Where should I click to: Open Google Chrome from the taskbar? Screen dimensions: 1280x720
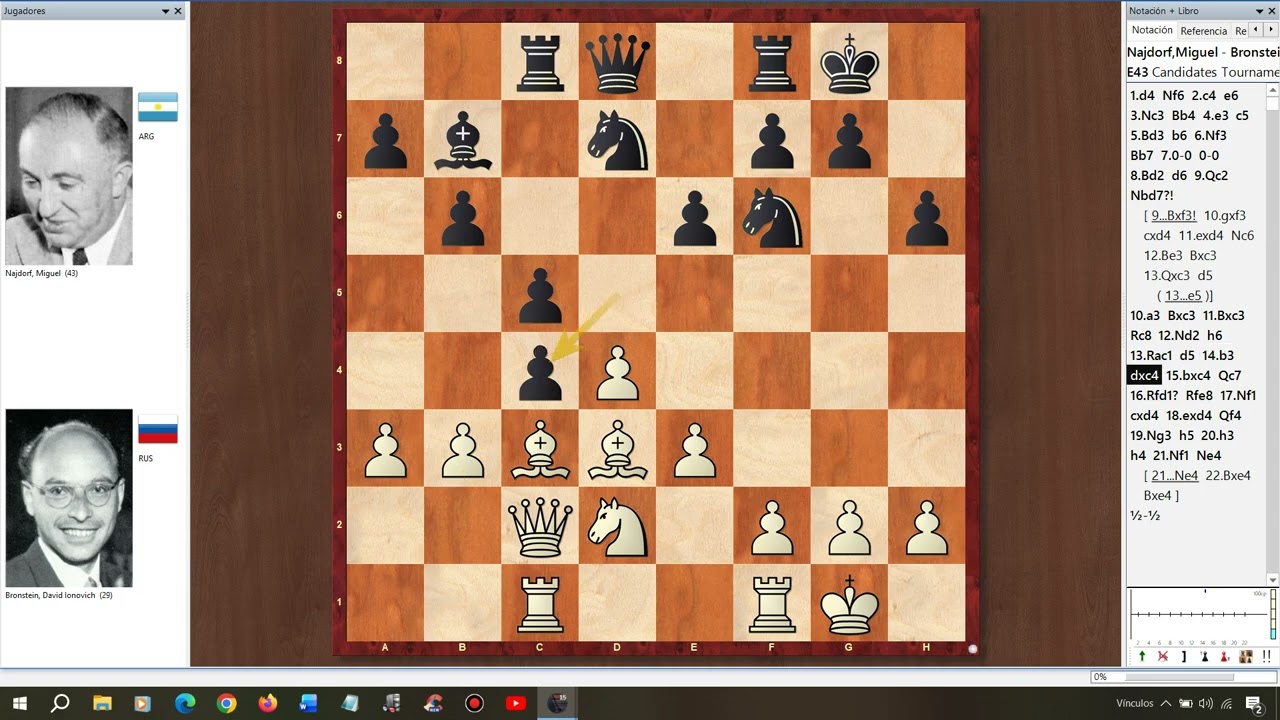pyautogui.click(x=226, y=703)
